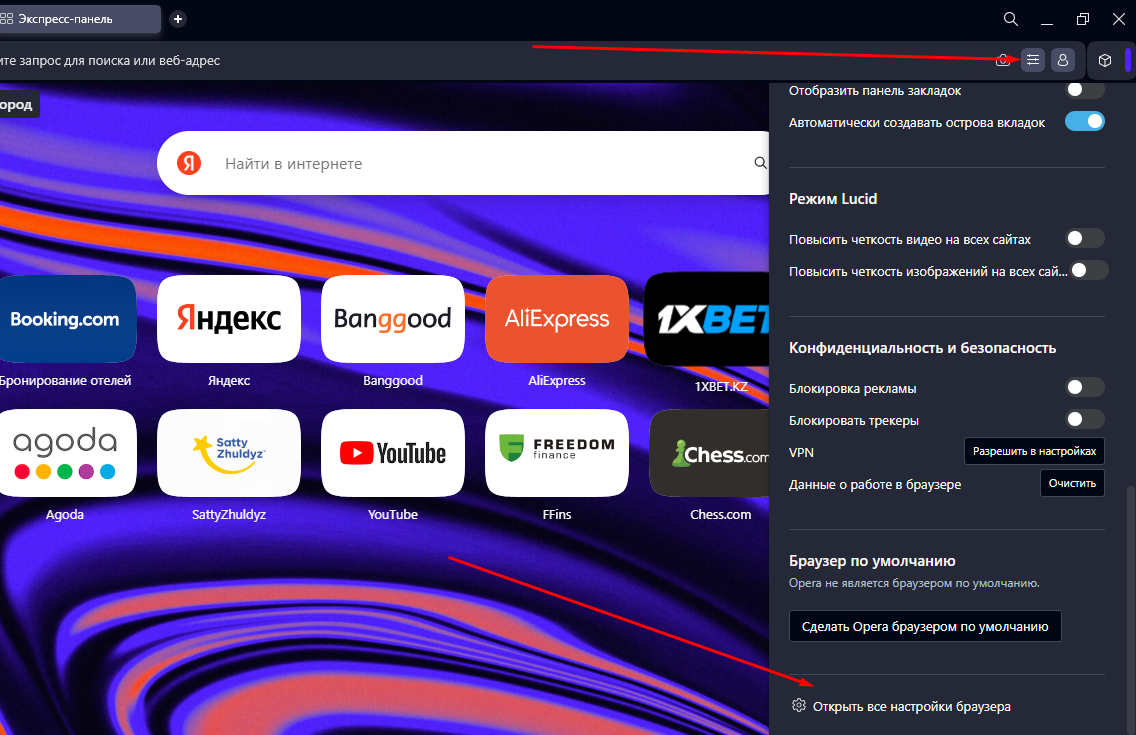The width and height of the screenshot is (1136, 735).
Task: Open the AliExpress speed dial tile
Action: (556, 319)
